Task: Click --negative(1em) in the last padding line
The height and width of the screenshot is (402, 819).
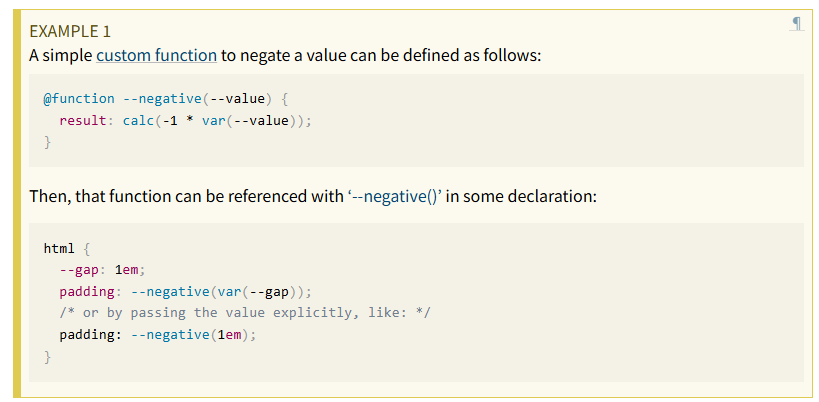Action: [190, 335]
